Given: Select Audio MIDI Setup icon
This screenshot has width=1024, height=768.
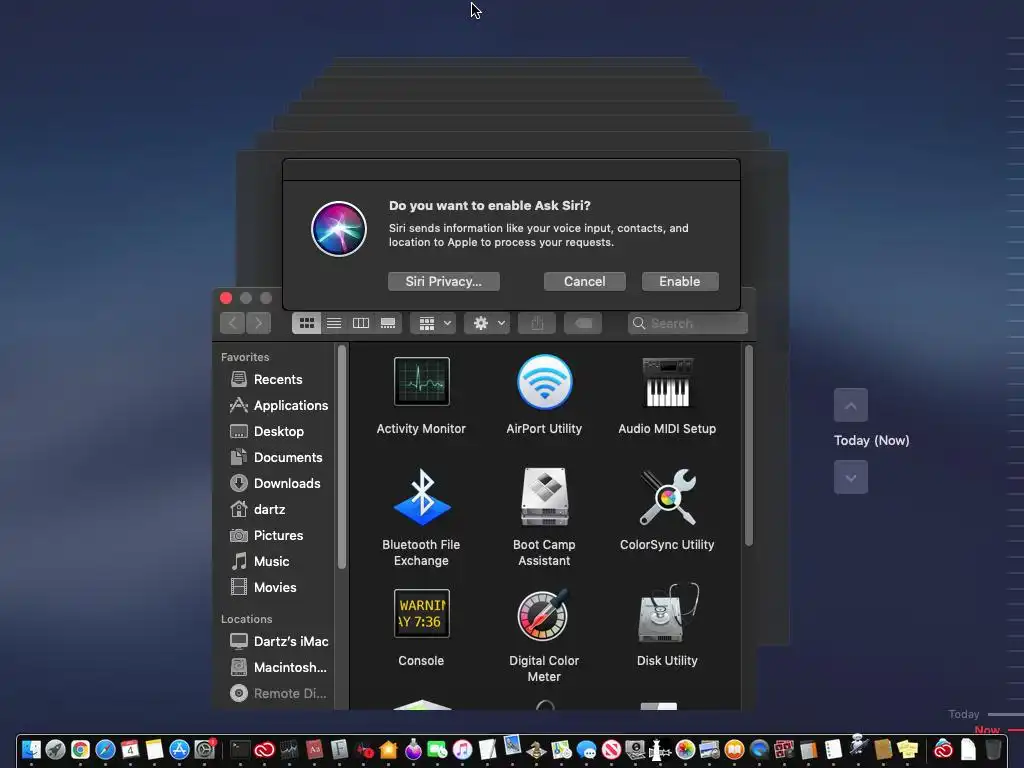Looking at the screenshot, I should tap(667, 381).
